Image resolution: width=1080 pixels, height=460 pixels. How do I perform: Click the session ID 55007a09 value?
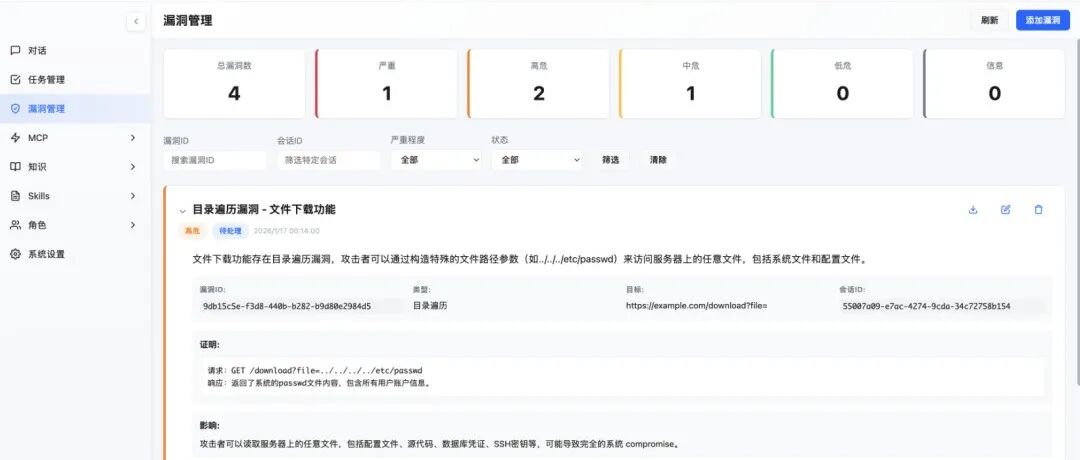click(926, 306)
